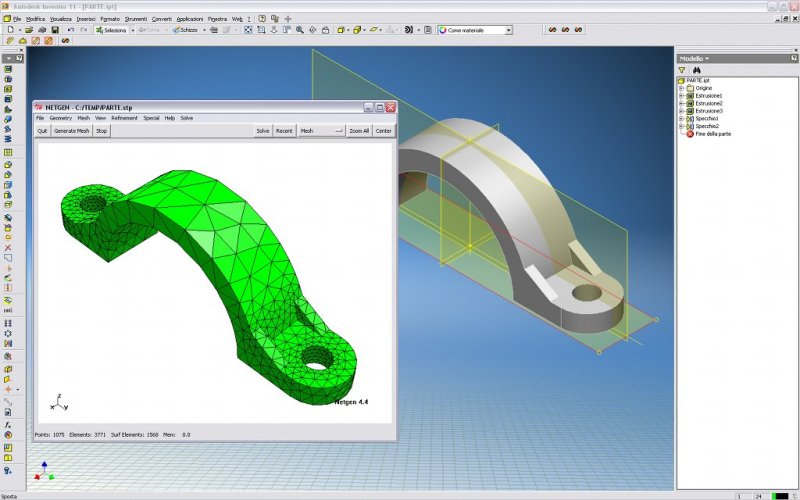Click the rectangular pattern icon in feature panel
This screenshot has height=500, width=800.
click(8, 322)
